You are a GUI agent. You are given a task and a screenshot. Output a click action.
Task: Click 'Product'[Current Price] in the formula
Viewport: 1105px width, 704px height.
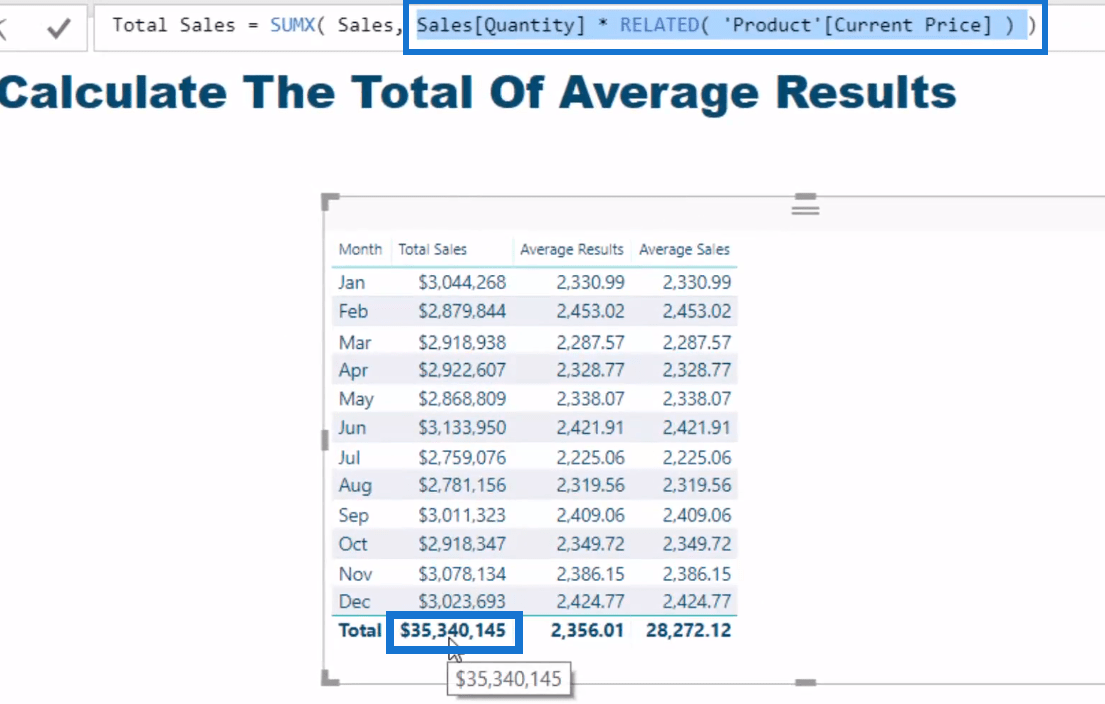(858, 25)
